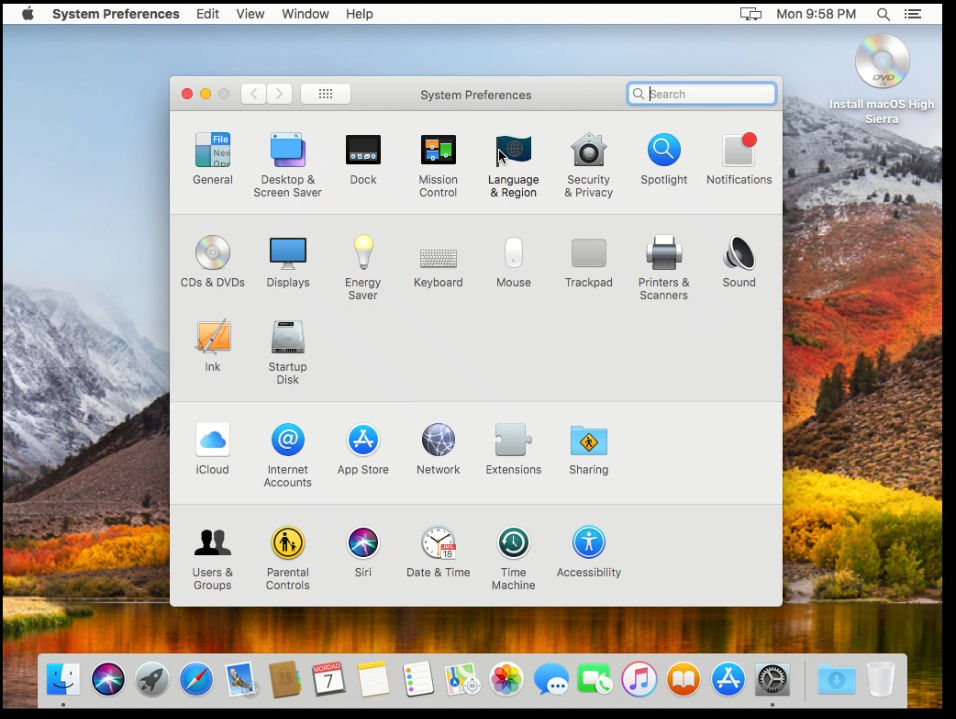The height and width of the screenshot is (719, 956).
Task: Open Sound preferences pane
Action: pyautogui.click(x=739, y=261)
